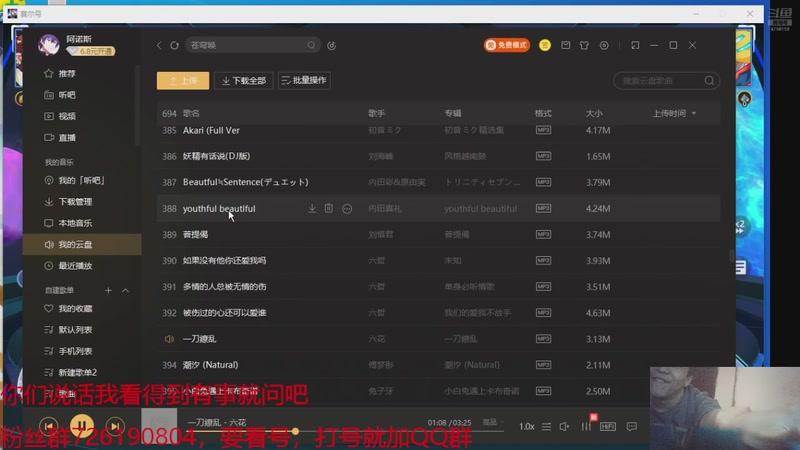800x450 pixels.
Task: Click the magnifier in cloud search field
Action: coord(709,81)
